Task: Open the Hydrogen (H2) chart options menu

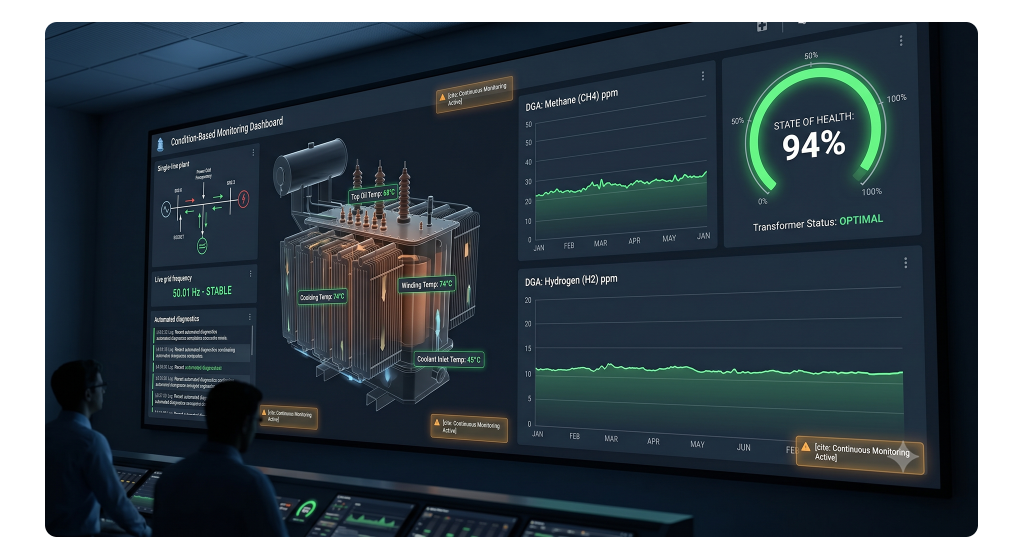Action: tap(906, 262)
